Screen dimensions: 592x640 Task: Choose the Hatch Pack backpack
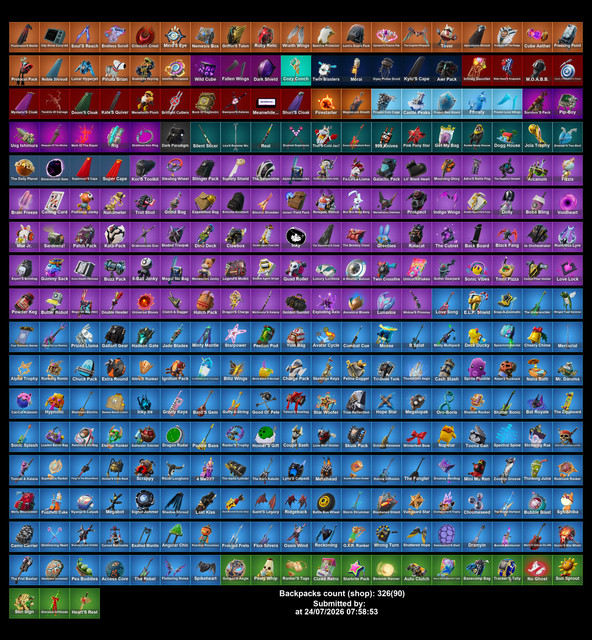205,304
